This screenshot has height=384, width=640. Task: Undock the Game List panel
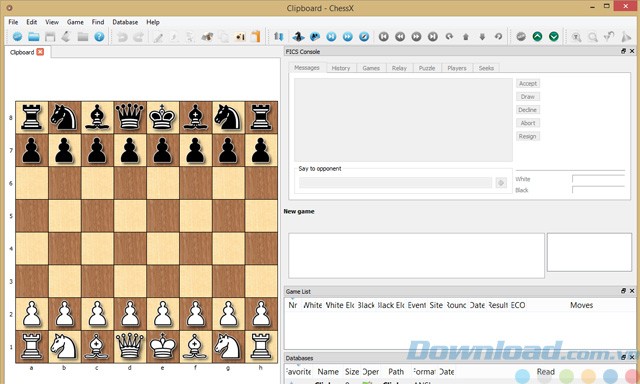coord(623,291)
